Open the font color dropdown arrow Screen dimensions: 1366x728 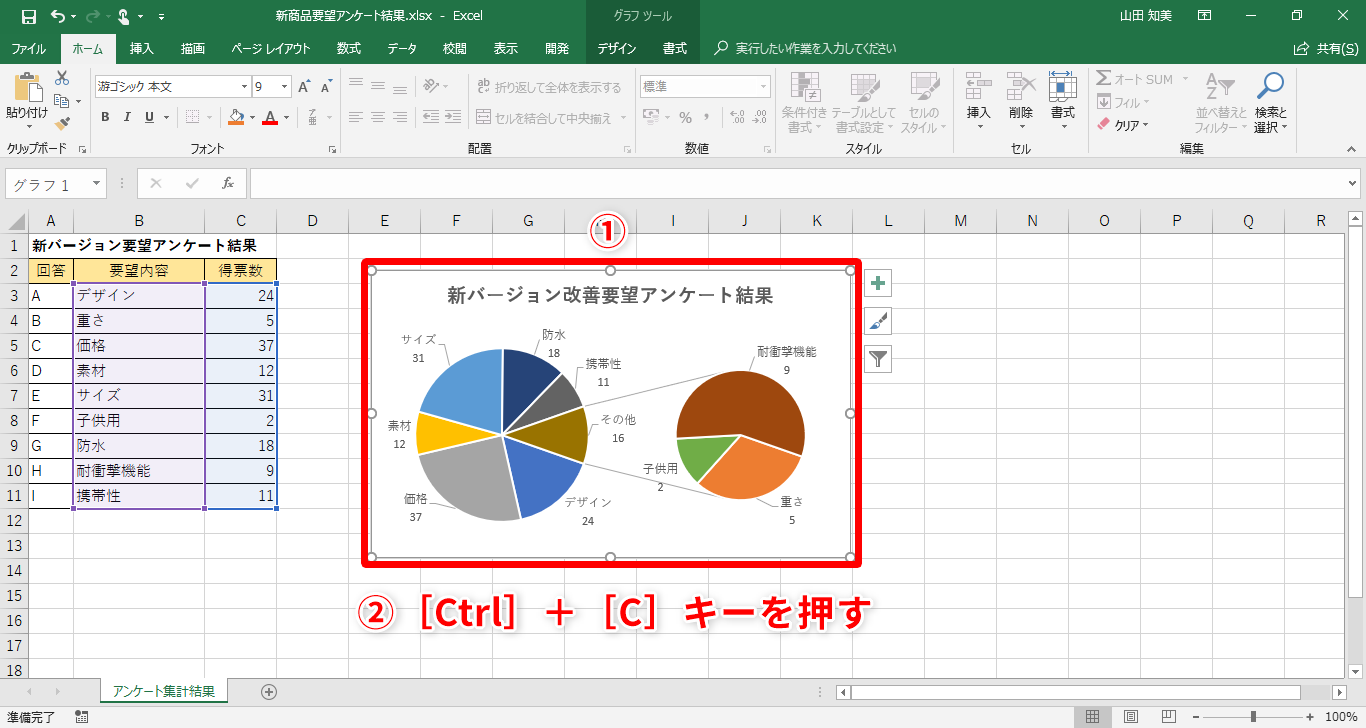pos(285,117)
